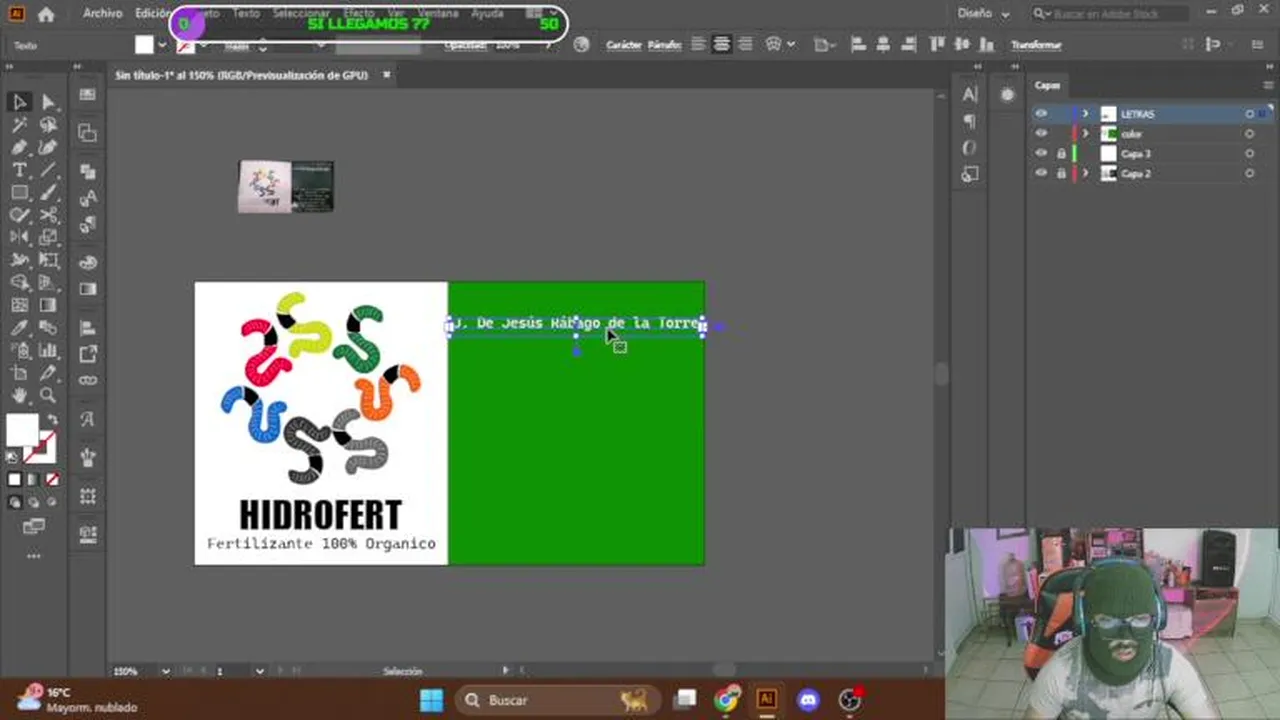This screenshot has height=720, width=1280.
Task: Switch to the Sin título-1 document tab
Action: tap(241, 75)
